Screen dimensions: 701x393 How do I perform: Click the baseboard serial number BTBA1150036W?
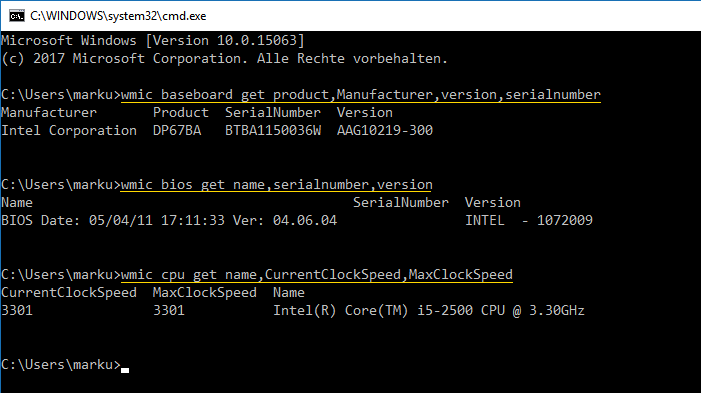273,131
